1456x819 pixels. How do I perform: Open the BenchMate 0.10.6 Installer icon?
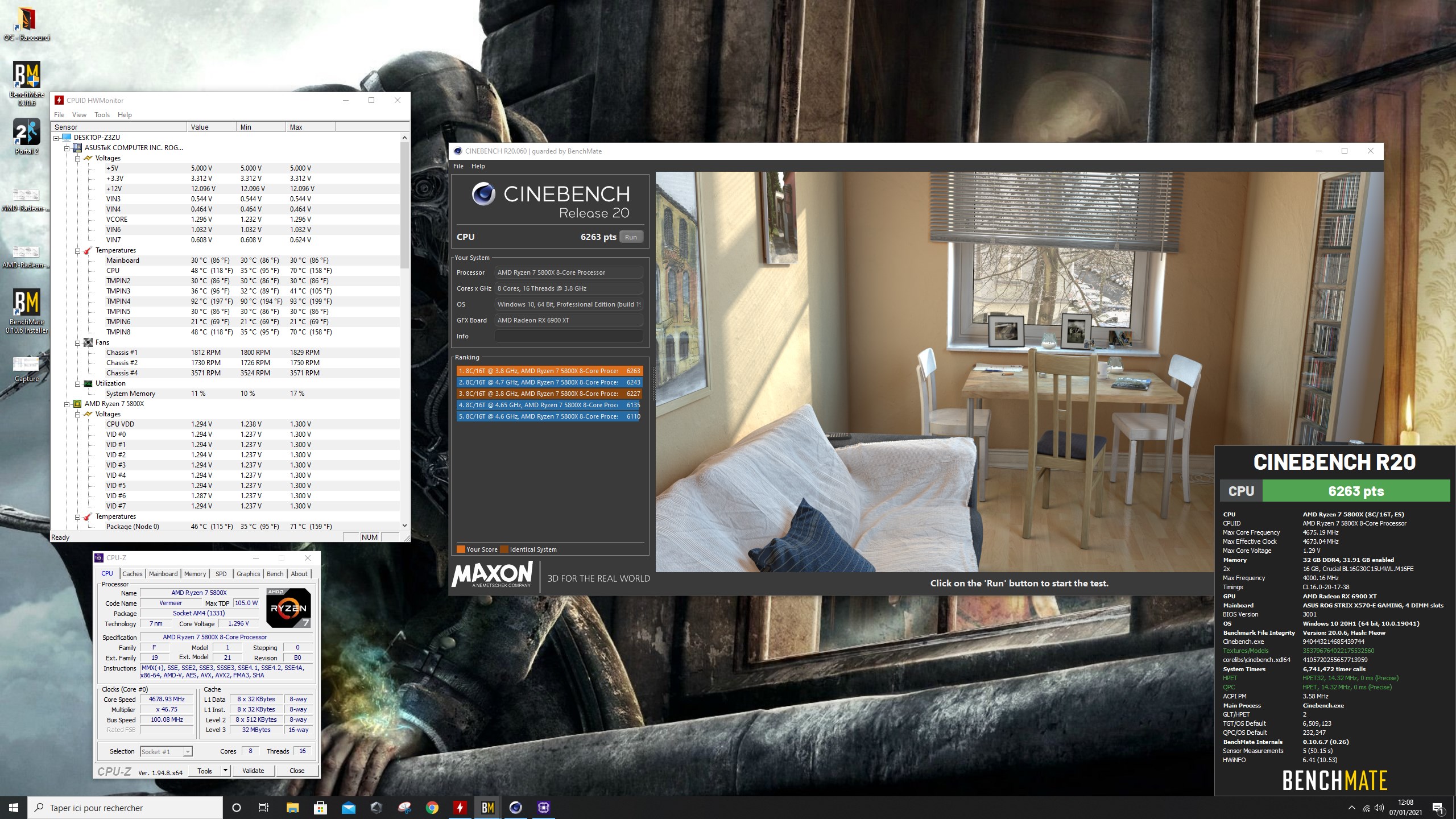coord(27,311)
